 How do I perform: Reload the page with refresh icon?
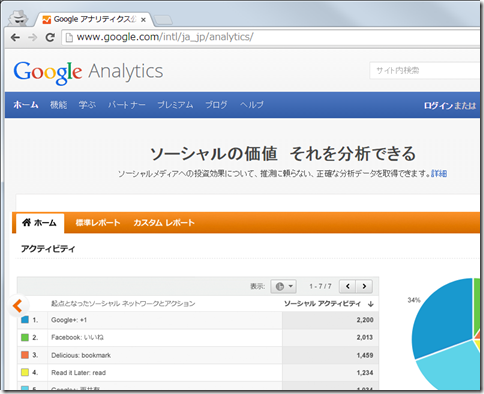click(50, 37)
